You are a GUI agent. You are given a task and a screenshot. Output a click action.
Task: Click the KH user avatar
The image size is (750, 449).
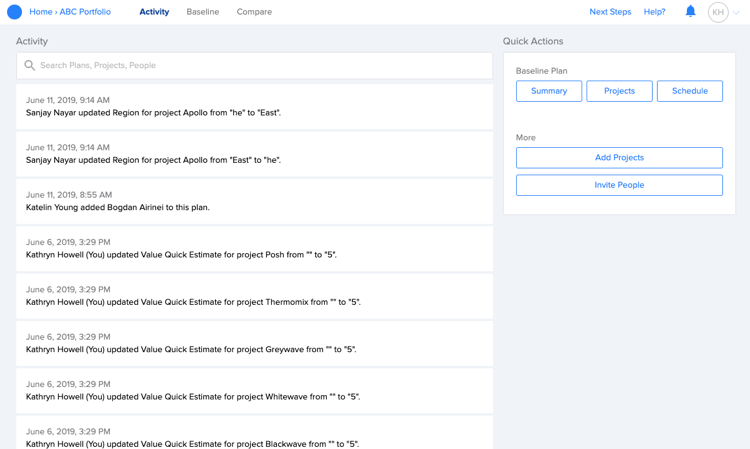click(718, 12)
